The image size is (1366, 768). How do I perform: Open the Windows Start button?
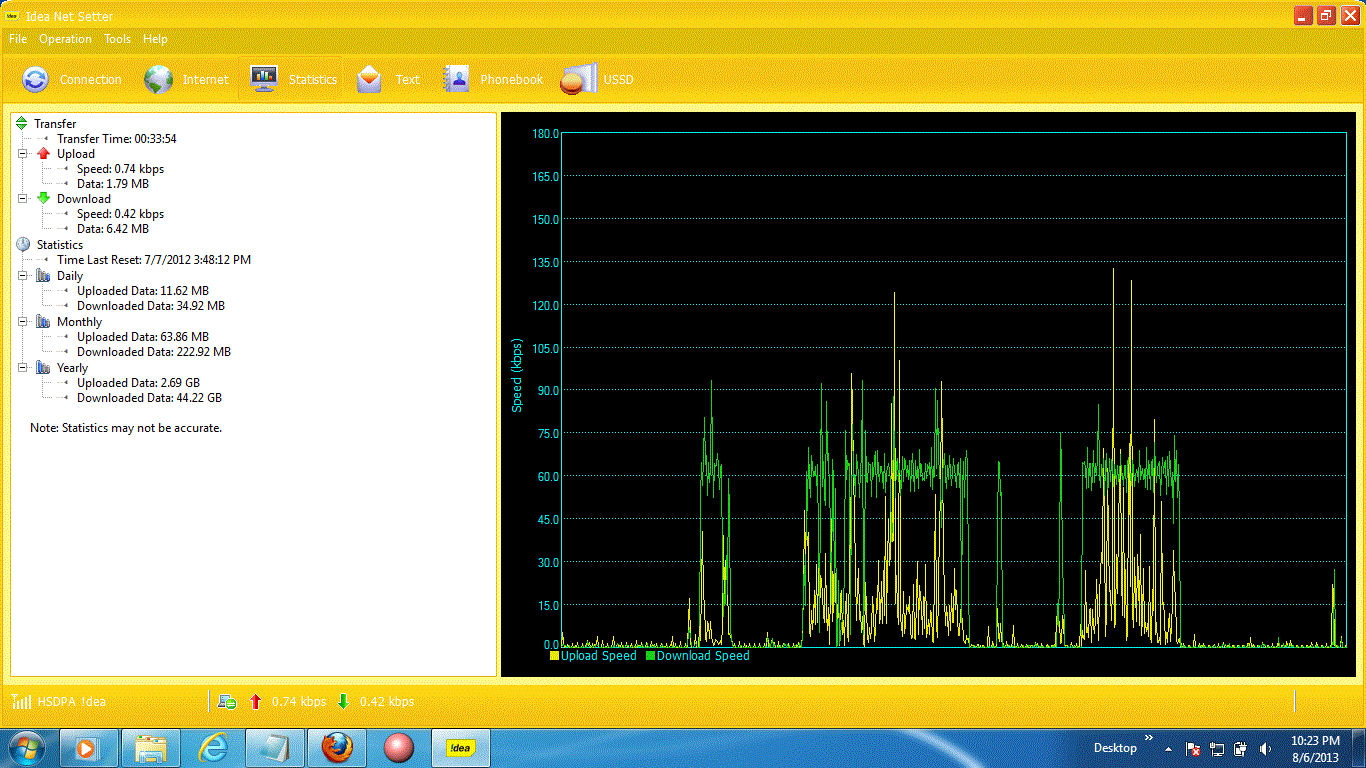25,748
